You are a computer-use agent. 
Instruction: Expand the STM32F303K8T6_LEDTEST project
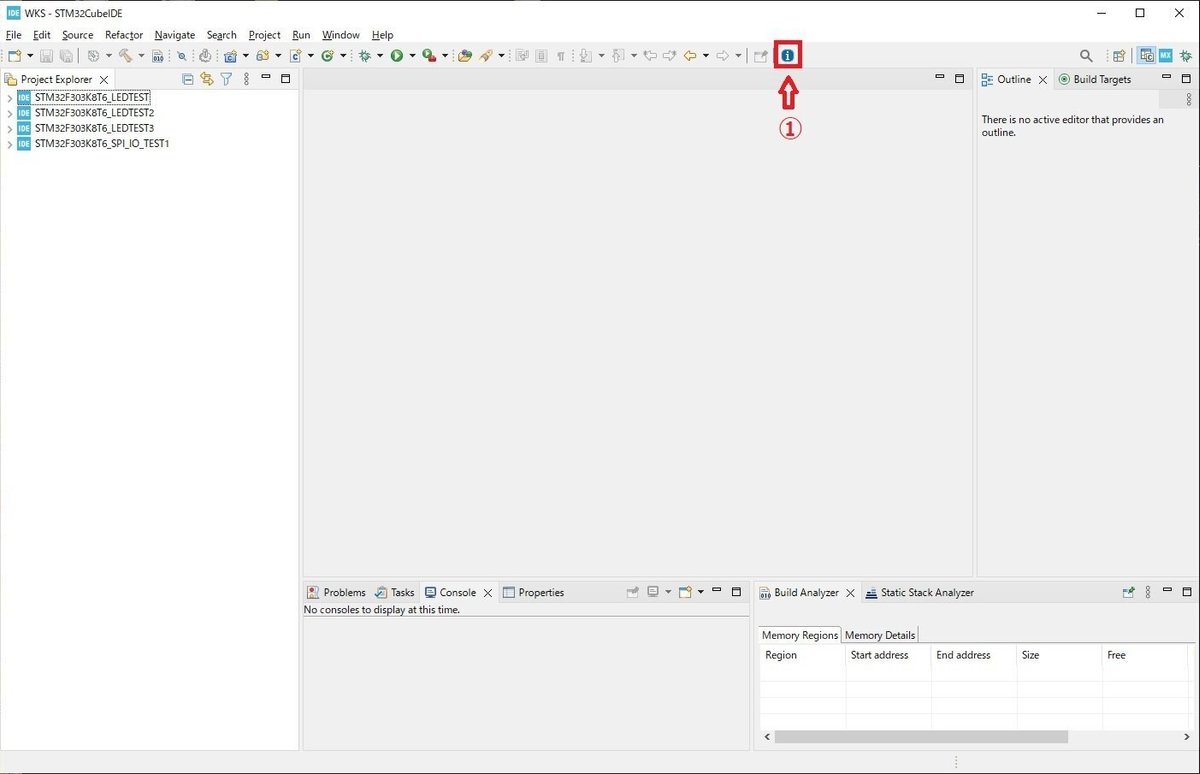pyautogui.click(x=9, y=98)
